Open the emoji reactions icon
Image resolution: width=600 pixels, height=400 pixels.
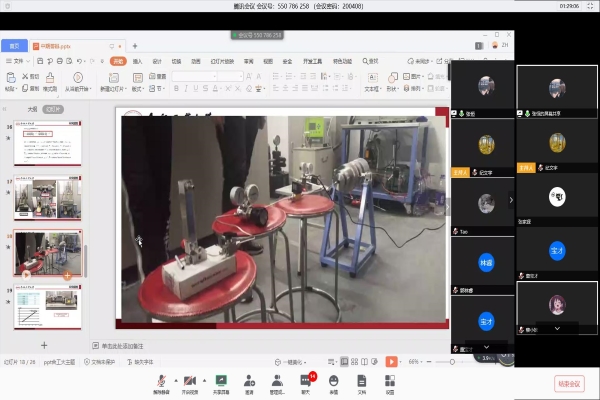333,382
